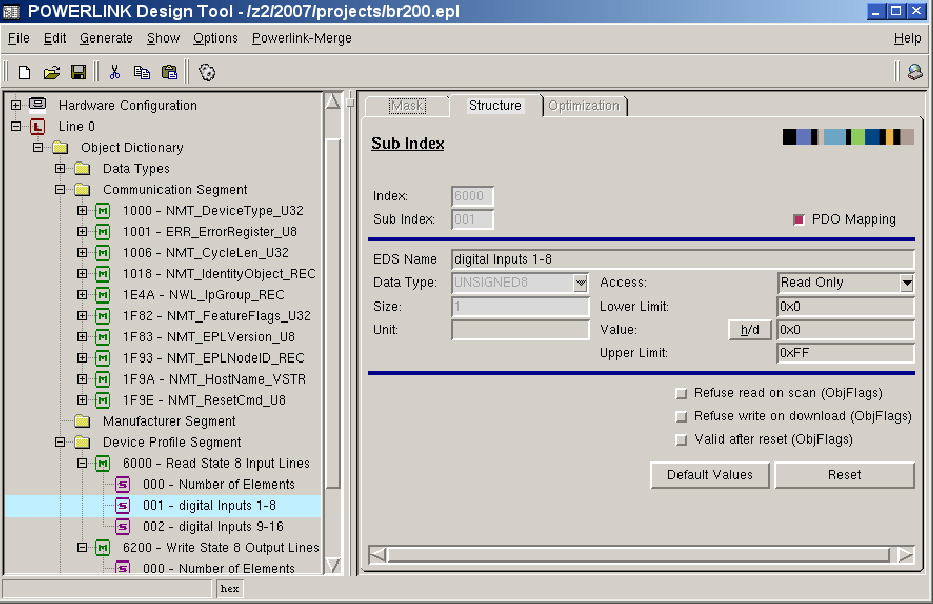Enable Refuse write on download checkbox
This screenshot has height=604, width=933.
point(681,417)
